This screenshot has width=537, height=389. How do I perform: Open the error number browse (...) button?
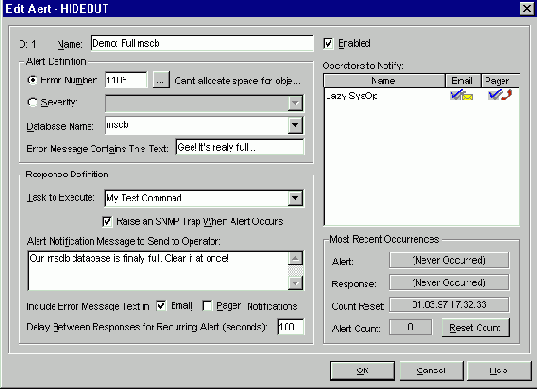point(161,80)
